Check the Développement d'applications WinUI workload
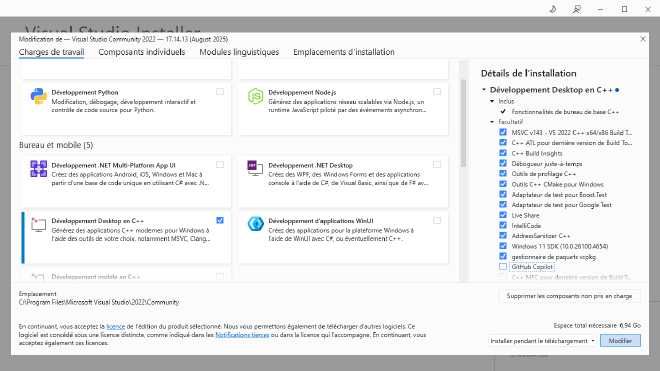The height and width of the screenshot is (371, 660). tap(437, 221)
